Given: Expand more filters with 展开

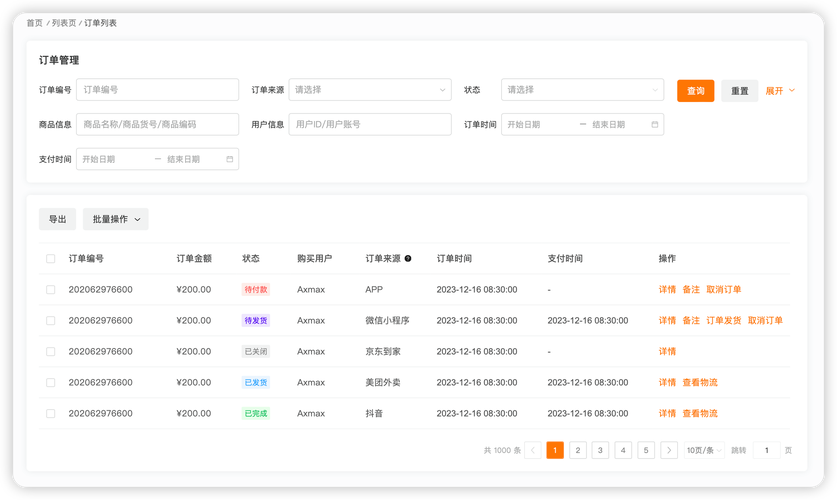Looking at the screenshot, I should tap(780, 91).
